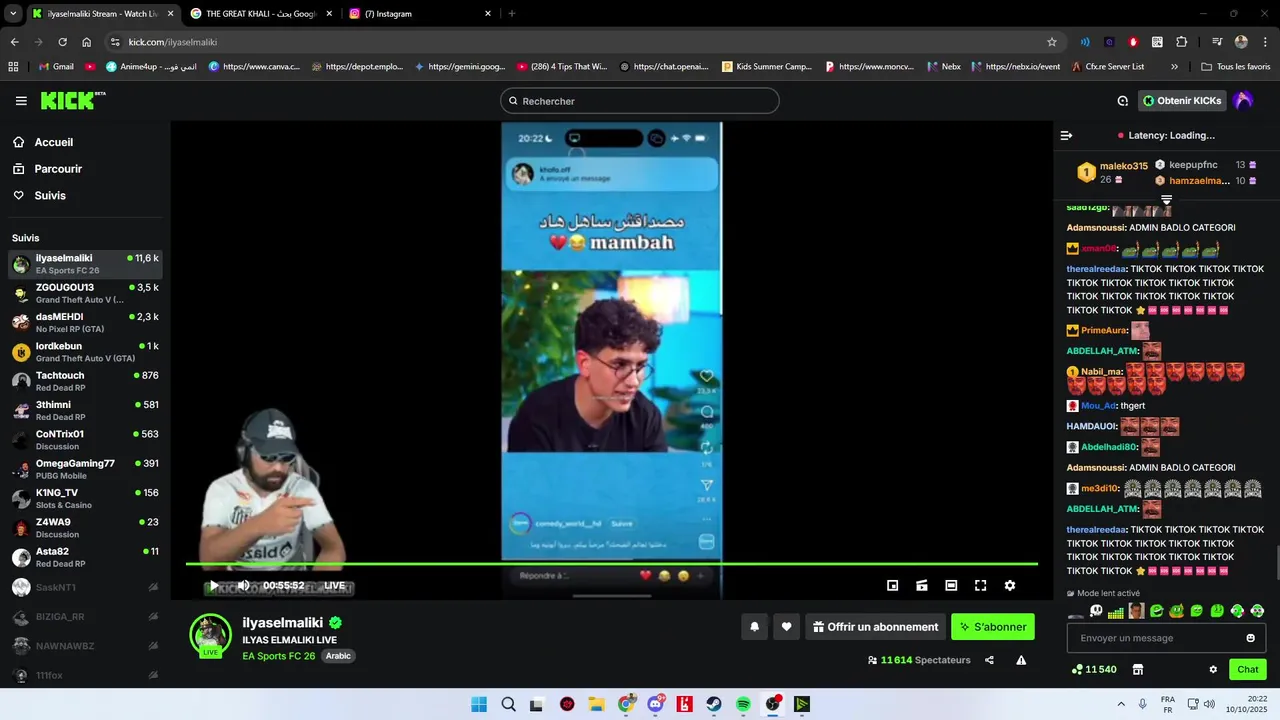Click the support chat bubble icon in the header
1280x720 pixels.
[1123, 101]
